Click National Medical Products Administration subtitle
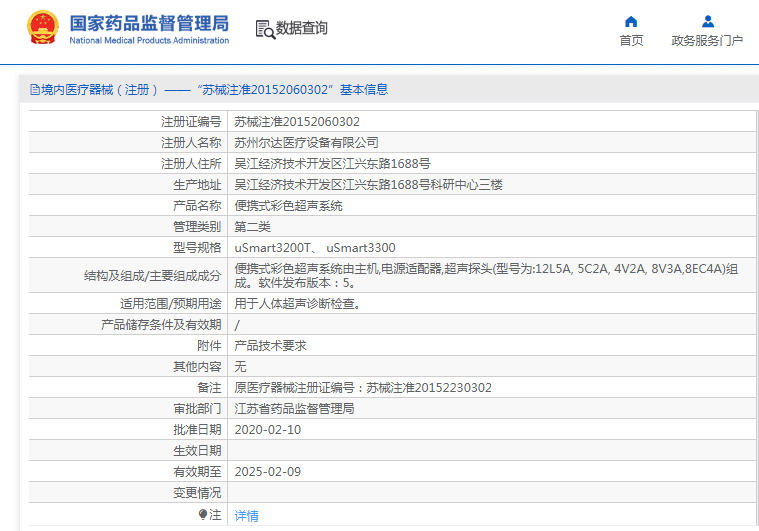This screenshot has height=531, width=759. [149, 40]
